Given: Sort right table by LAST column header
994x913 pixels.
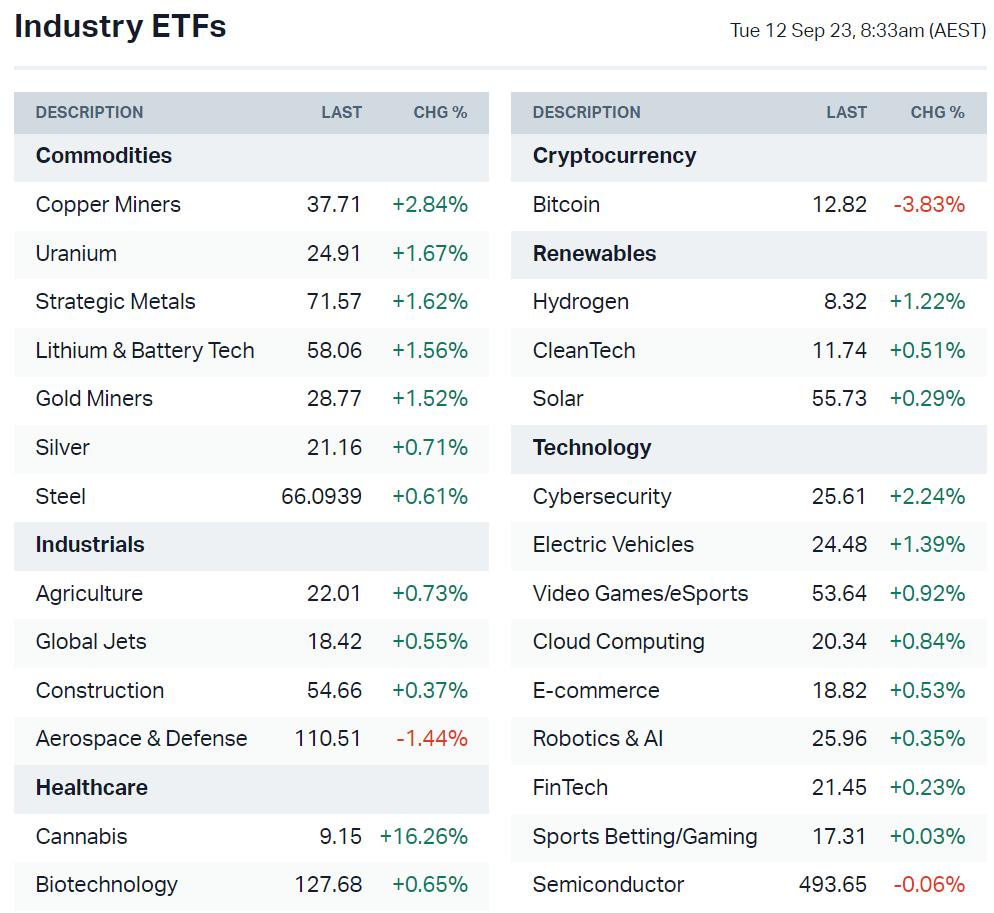Looking at the screenshot, I should [x=846, y=113].
